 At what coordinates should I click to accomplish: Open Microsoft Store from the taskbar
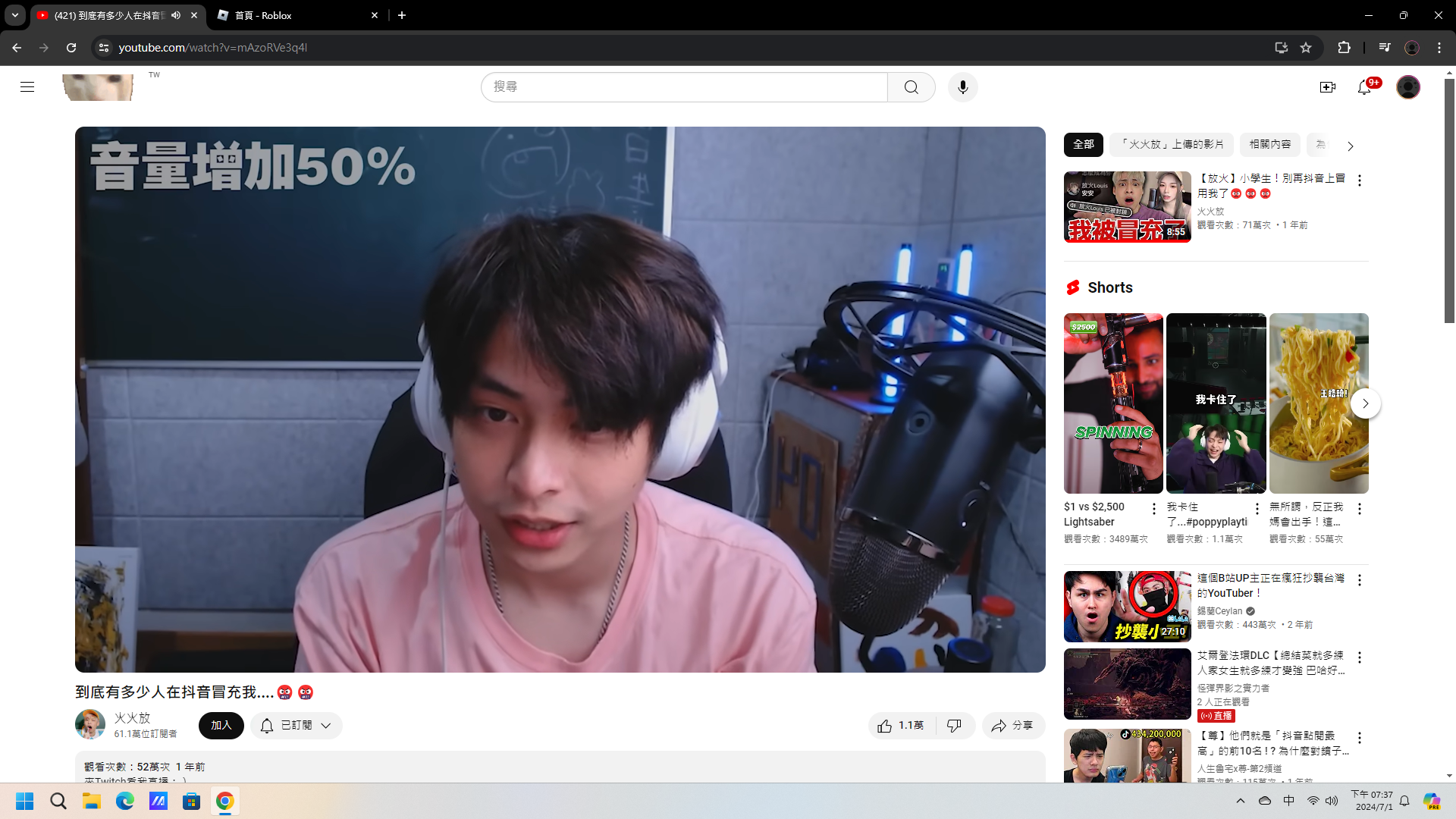click(192, 801)
